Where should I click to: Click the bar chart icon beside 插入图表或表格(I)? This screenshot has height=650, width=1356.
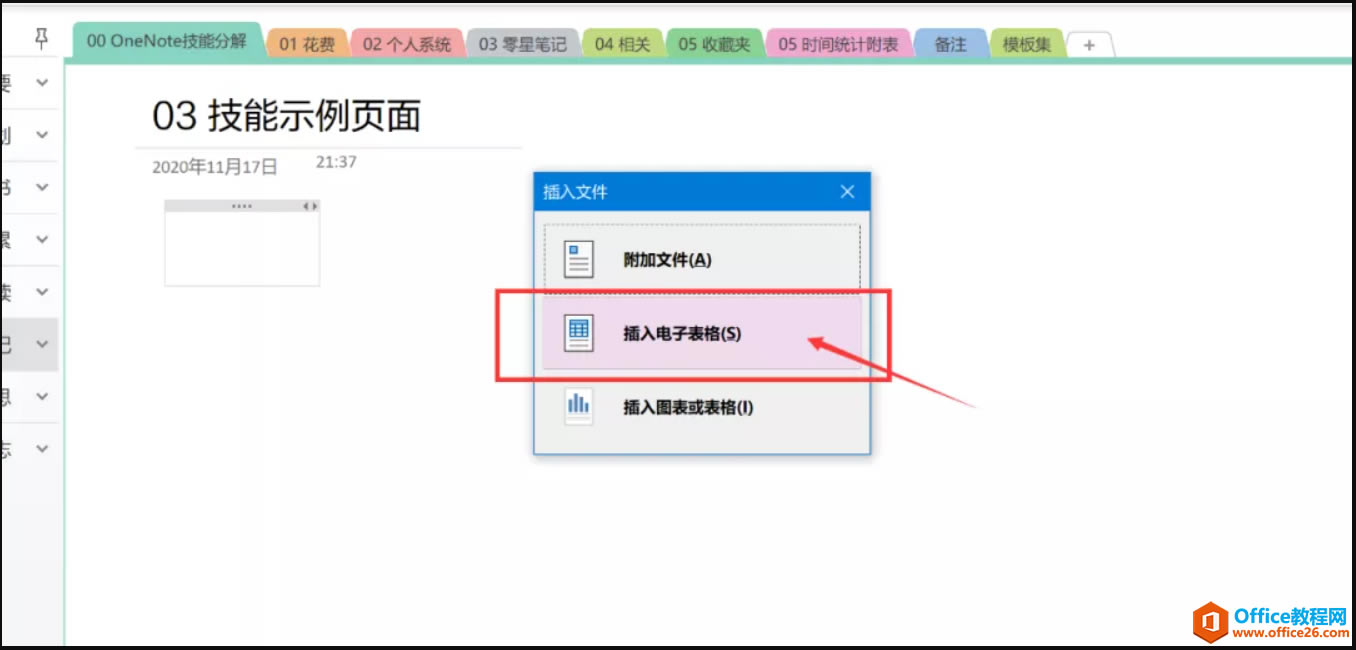tap(578, 407)
